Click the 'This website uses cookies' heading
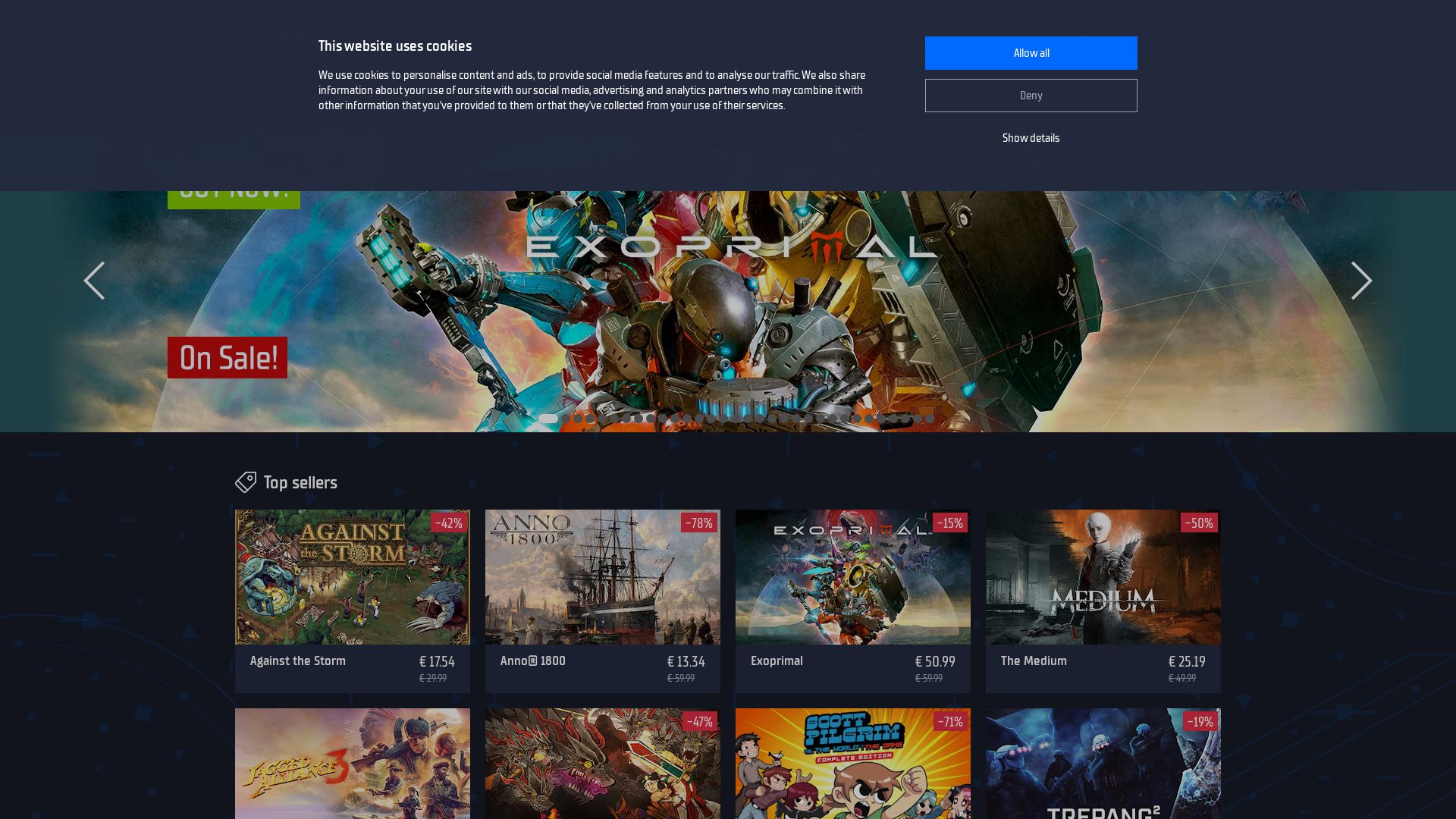The image size is (1456, 819). pyautogui.click(x=395, y=45)
